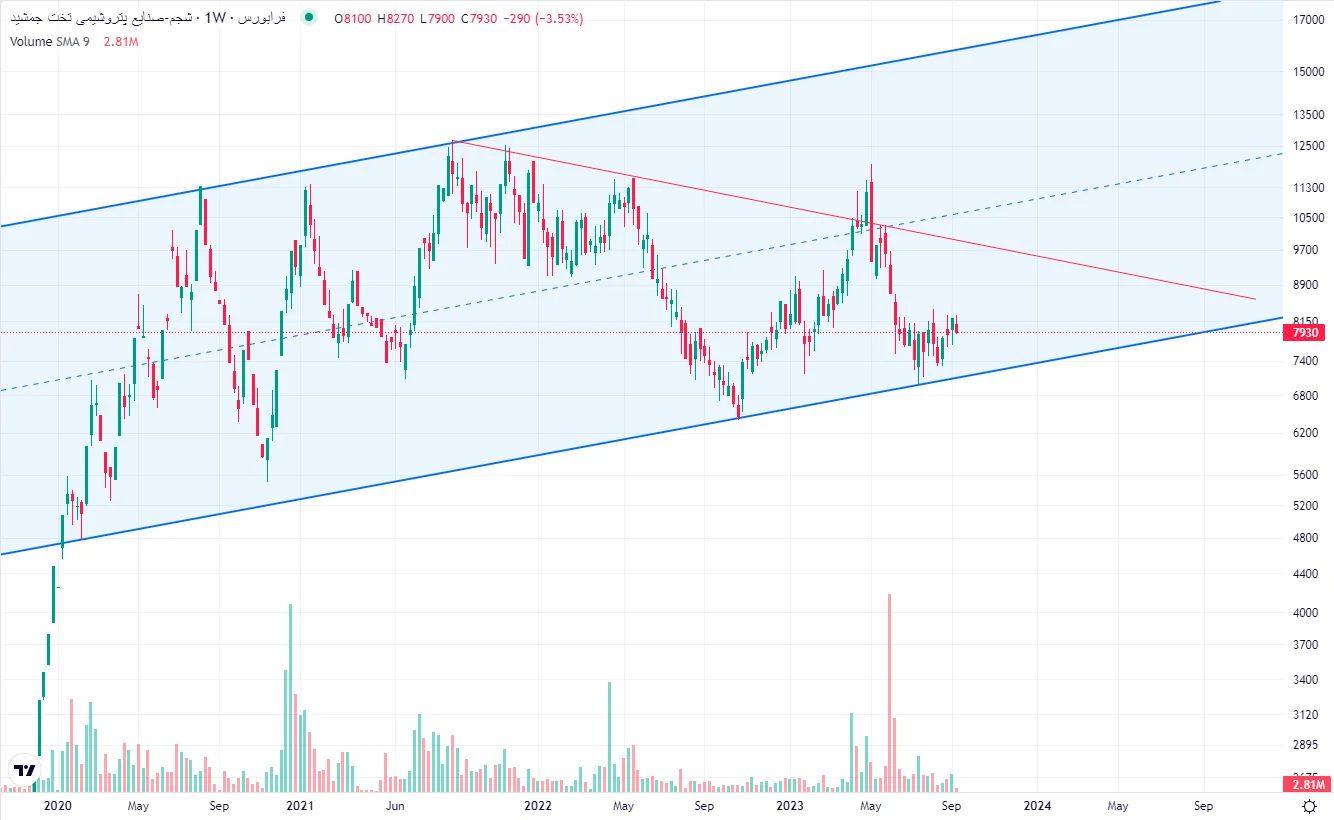Click the 2023 time axis label
Viewport: 1334px width, 820px height.
(790, 806)
